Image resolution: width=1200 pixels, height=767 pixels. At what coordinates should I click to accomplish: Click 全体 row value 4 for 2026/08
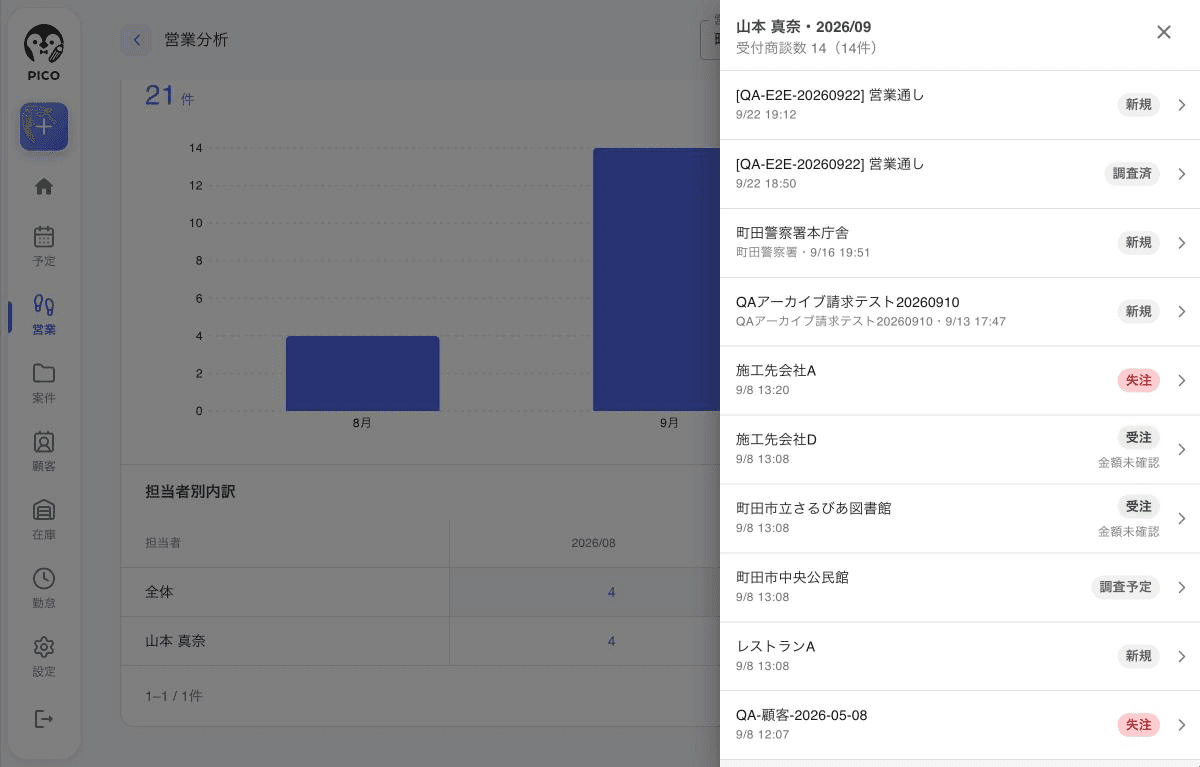coord(611,592)
